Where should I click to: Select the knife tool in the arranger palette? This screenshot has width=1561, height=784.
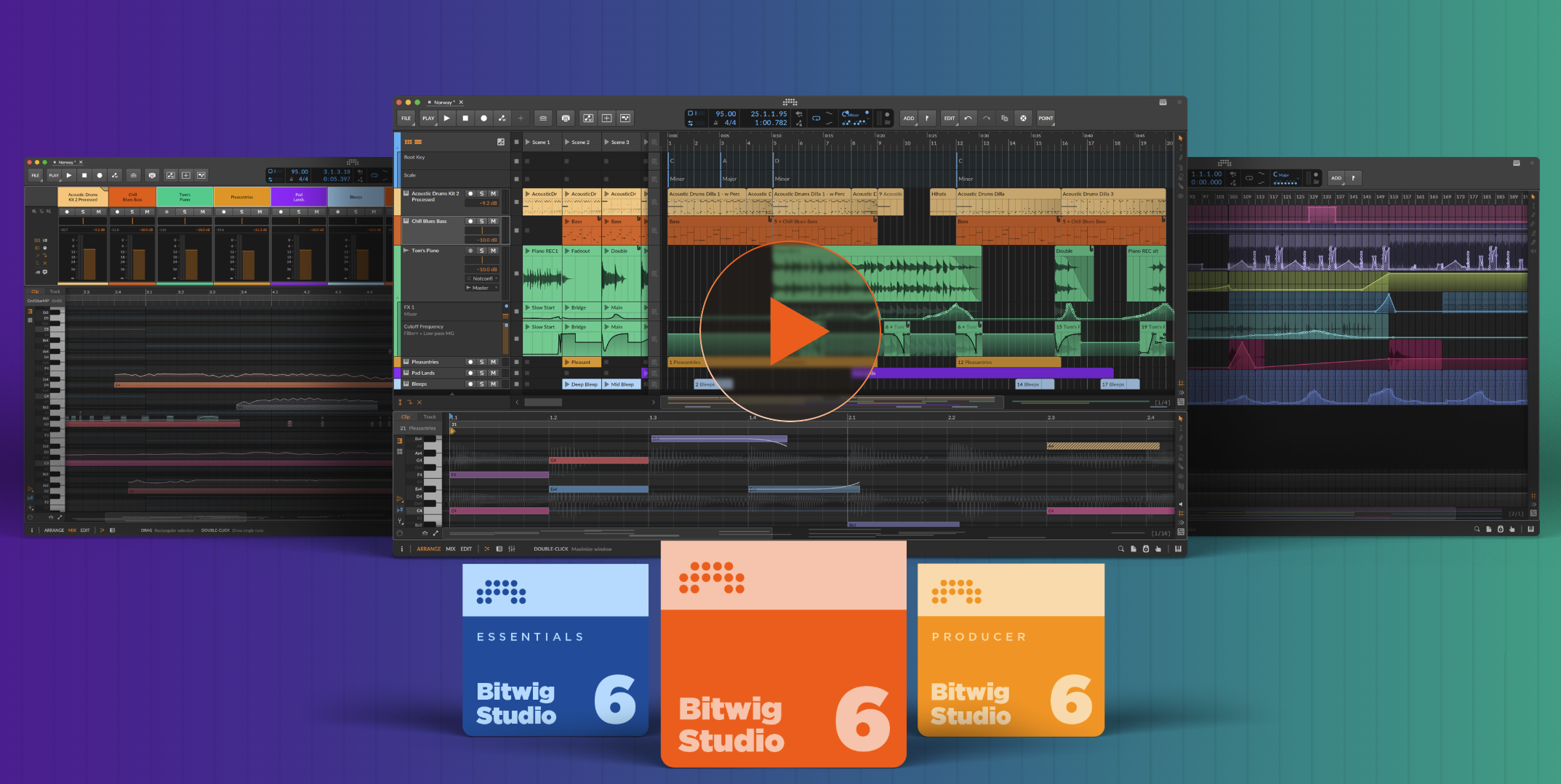[x=1180, y=186]
